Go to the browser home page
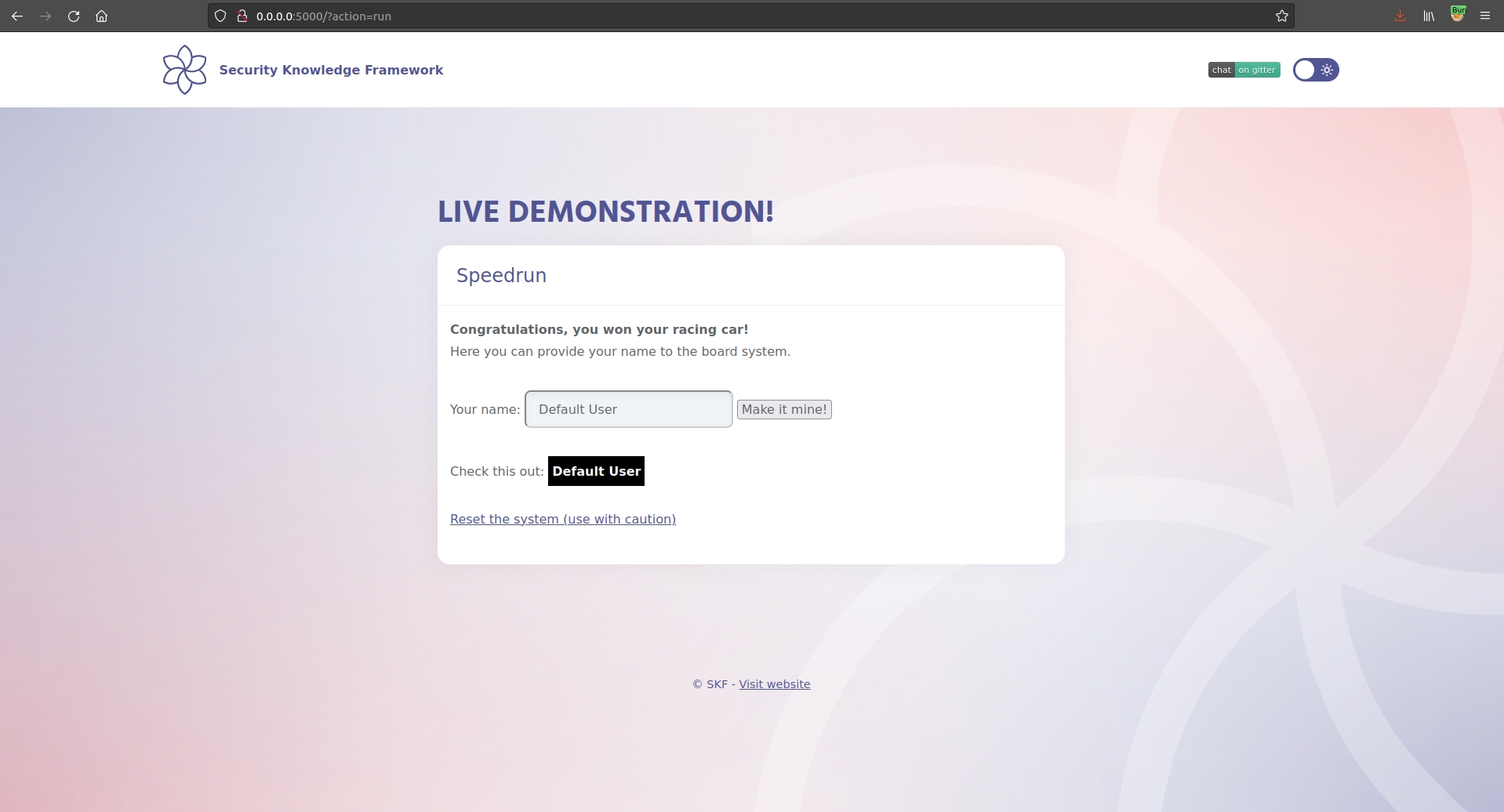Image resolution: width=1504 pixels, height=812 pixels. 102,16
